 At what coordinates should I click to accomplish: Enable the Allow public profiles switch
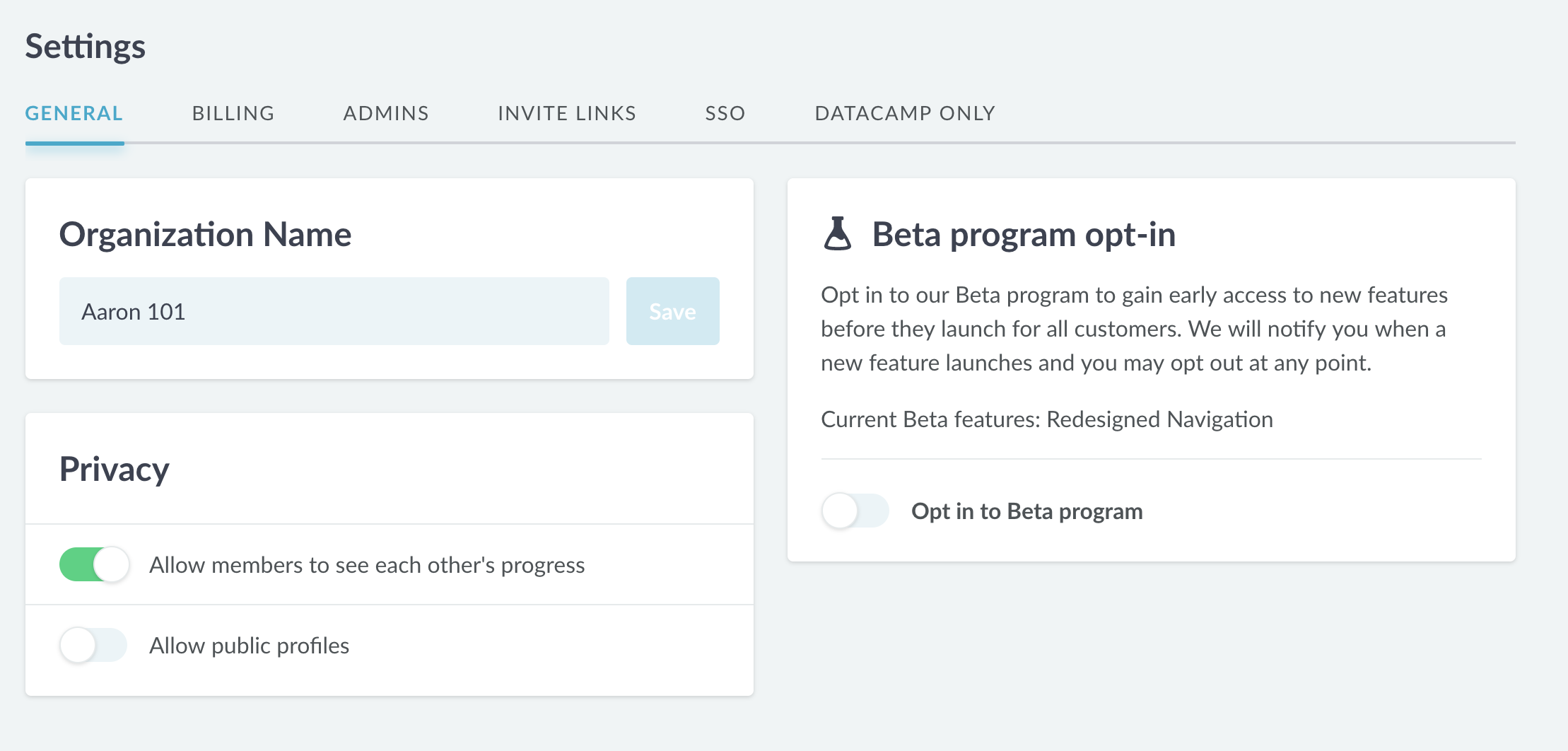(x=93, y=645)
